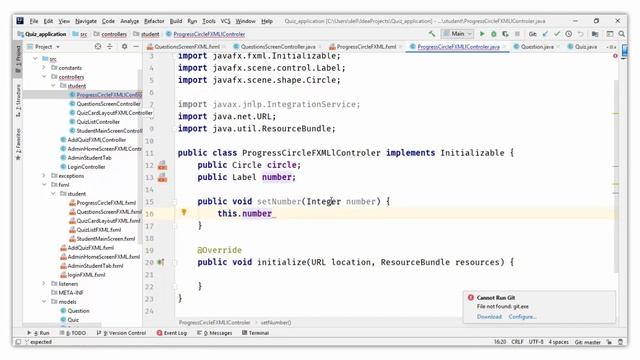Click the Download link in Git notification
Viewport: 640px width, 360px height.
tap(489, 317)
